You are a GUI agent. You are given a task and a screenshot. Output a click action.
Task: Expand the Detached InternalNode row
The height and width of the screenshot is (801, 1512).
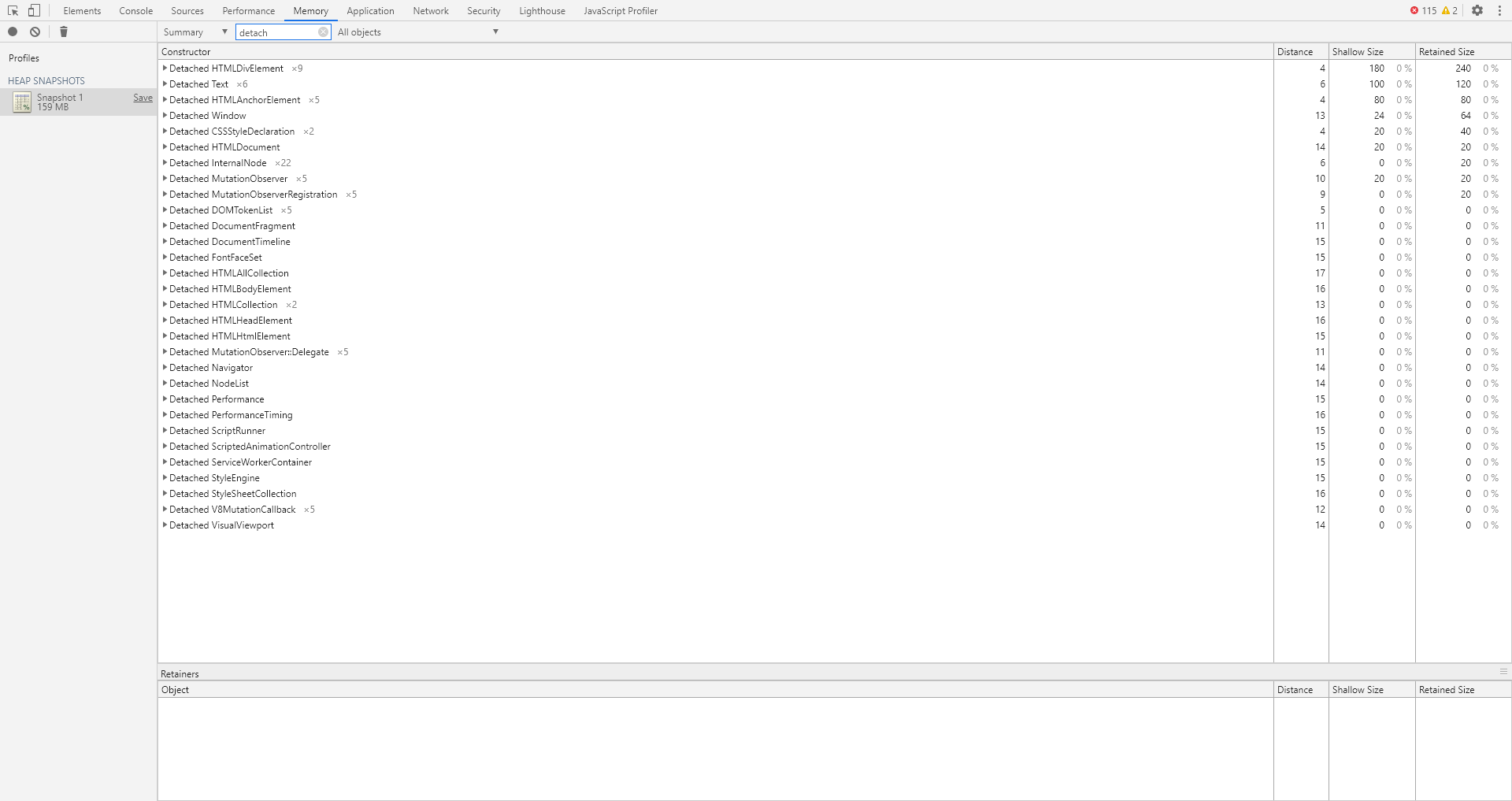pyautogui.click(x=165, y=163)
